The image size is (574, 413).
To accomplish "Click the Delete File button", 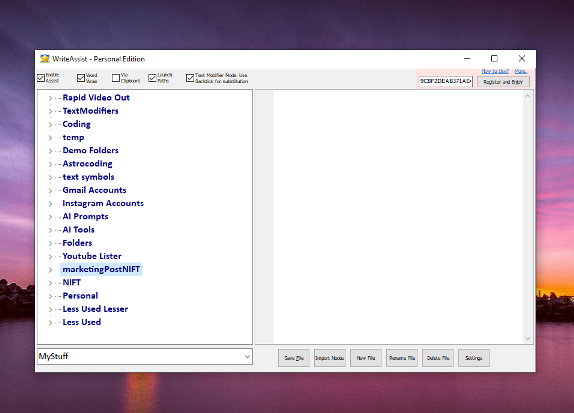I will coord(438,358).
